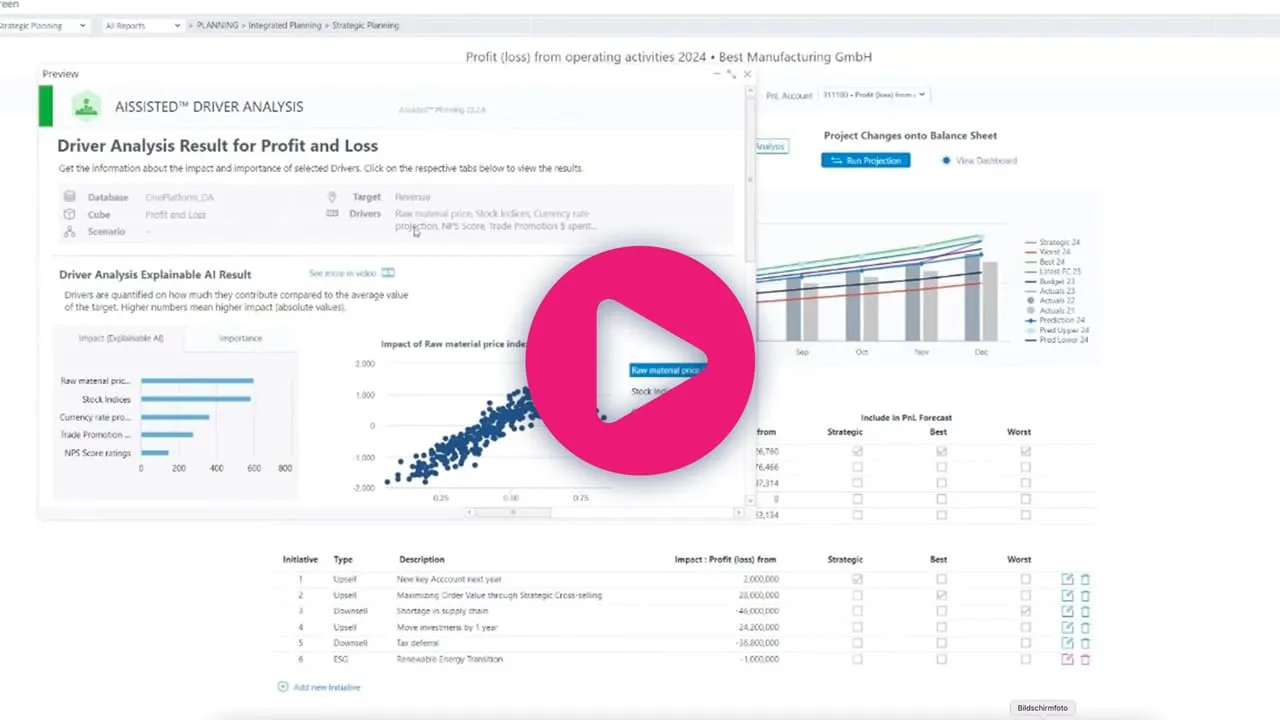
Task: Click the green AISSISTED Driver Analysis logo
Action: coord(87,106)
